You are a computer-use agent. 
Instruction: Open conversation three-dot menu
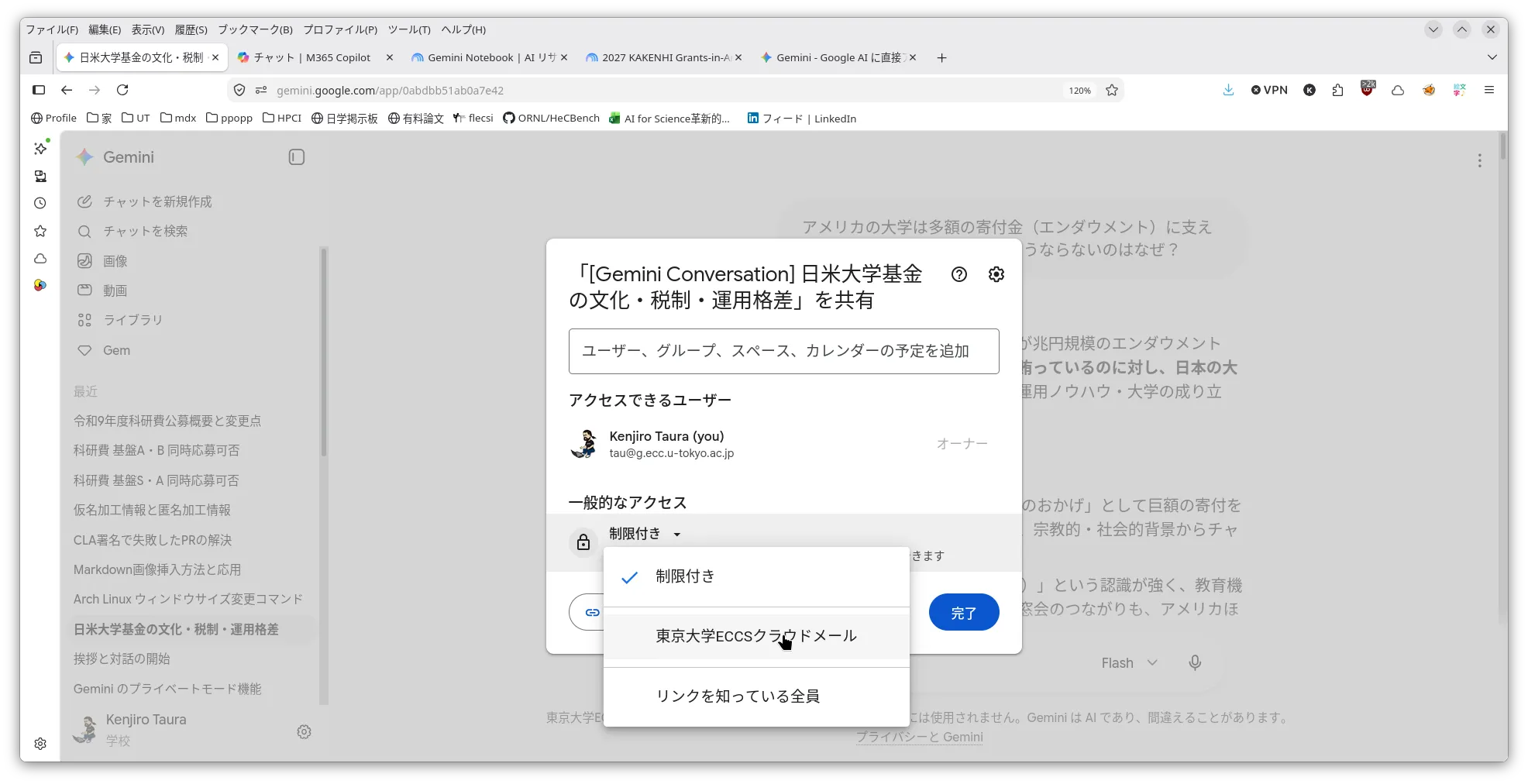point(1479,160)
